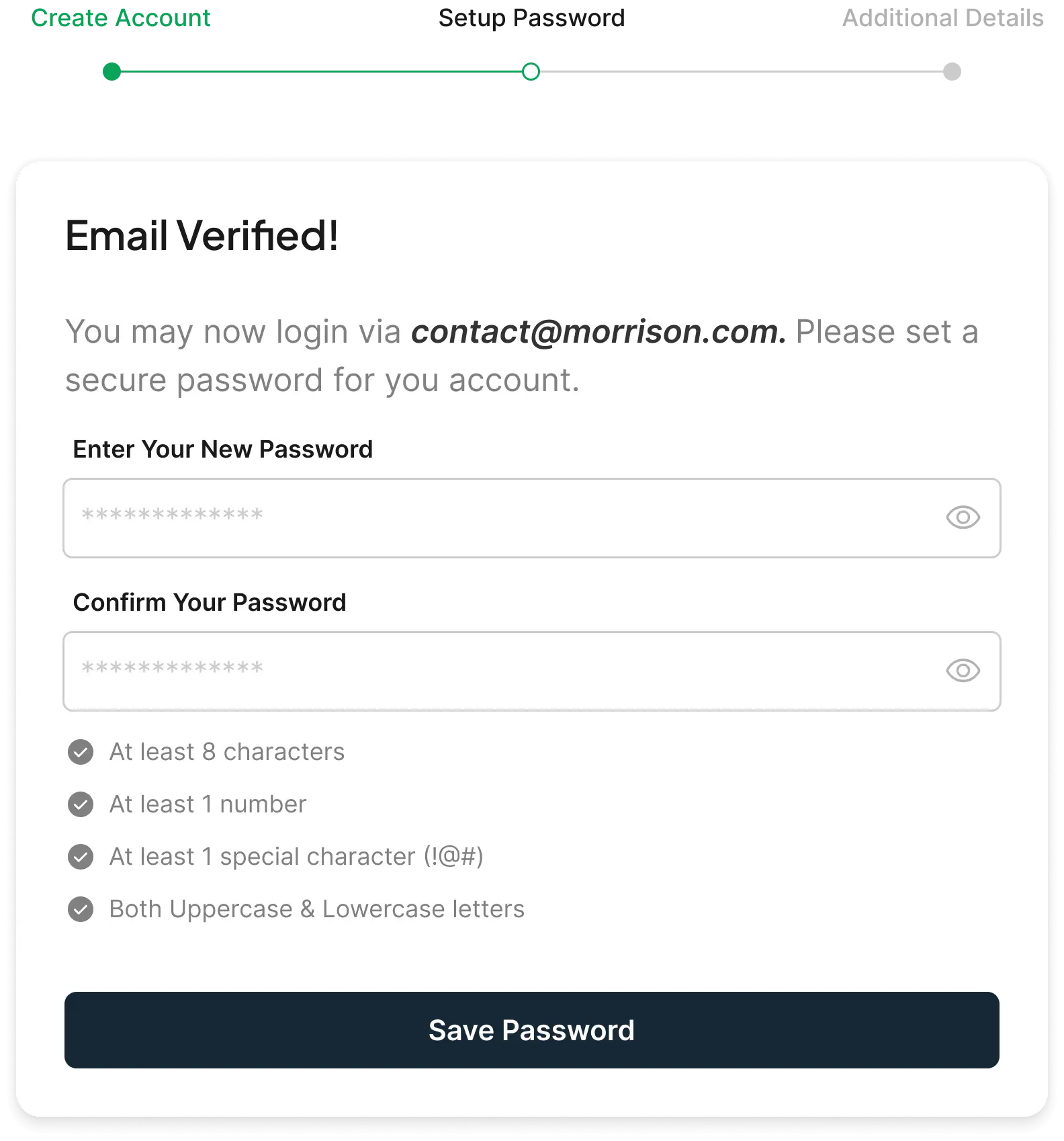Click the Uppercase & Lowercase check icon
Image resolution: width=1064 pixels, height=1141 pixels.
tap(81, 909)
